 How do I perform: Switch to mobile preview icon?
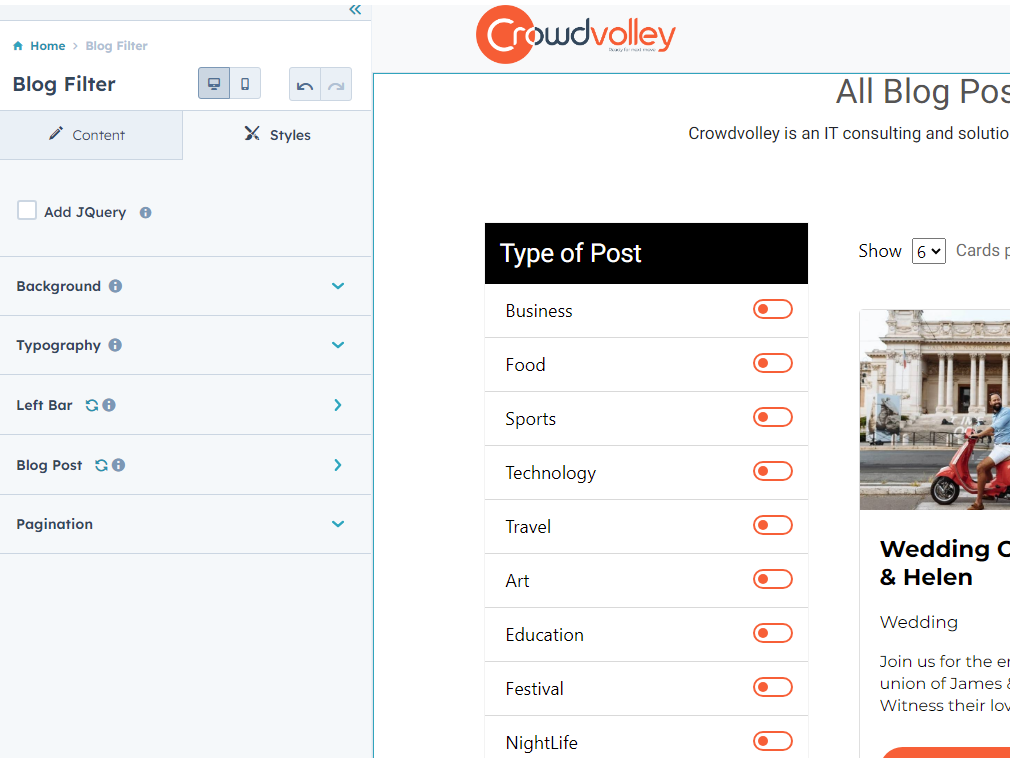245,84
